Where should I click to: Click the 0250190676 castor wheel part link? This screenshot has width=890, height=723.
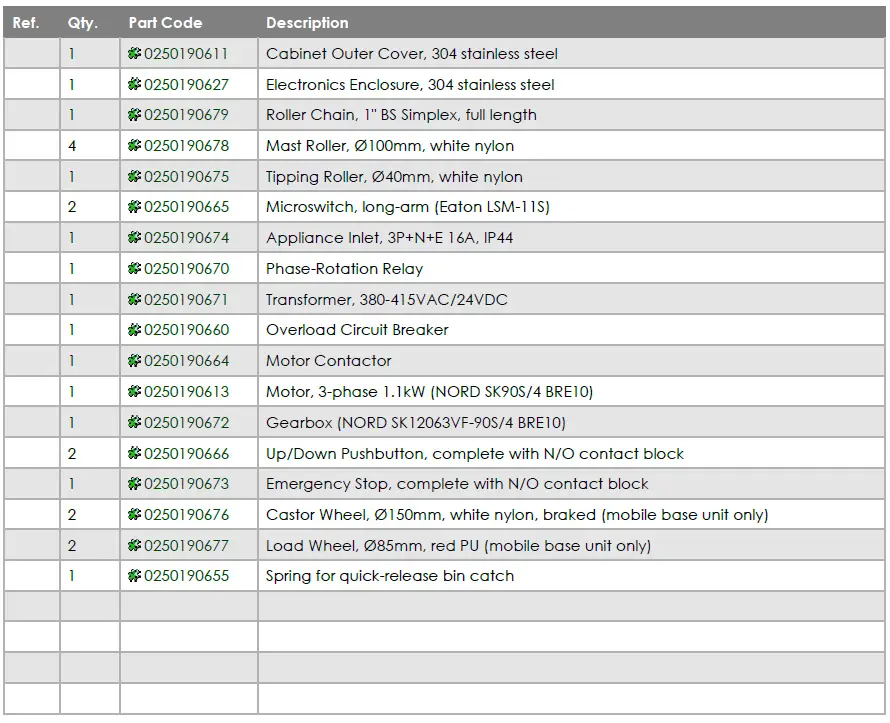pos(186,515)
